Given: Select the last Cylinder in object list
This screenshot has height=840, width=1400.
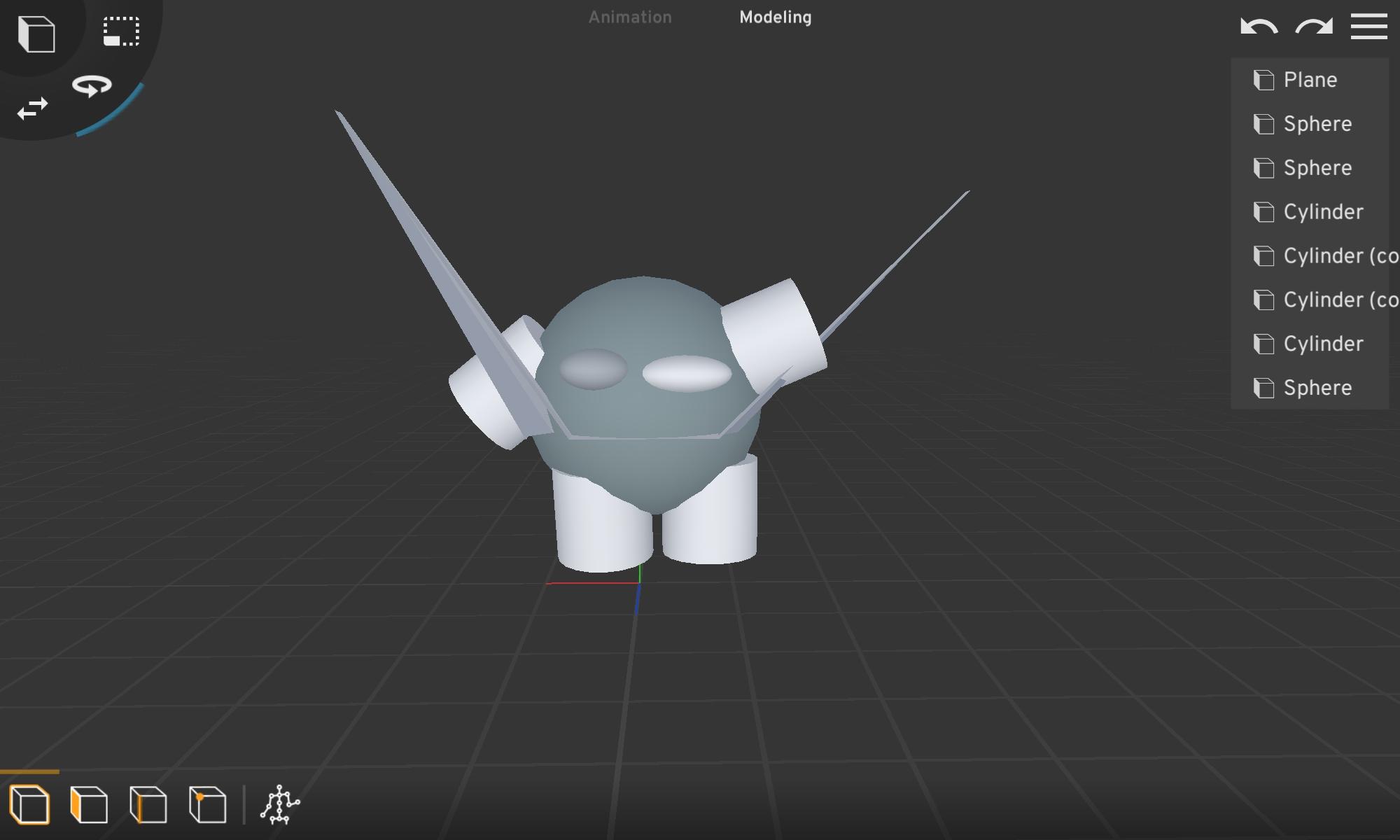Looking at the screenshot, I should 1310,344.
